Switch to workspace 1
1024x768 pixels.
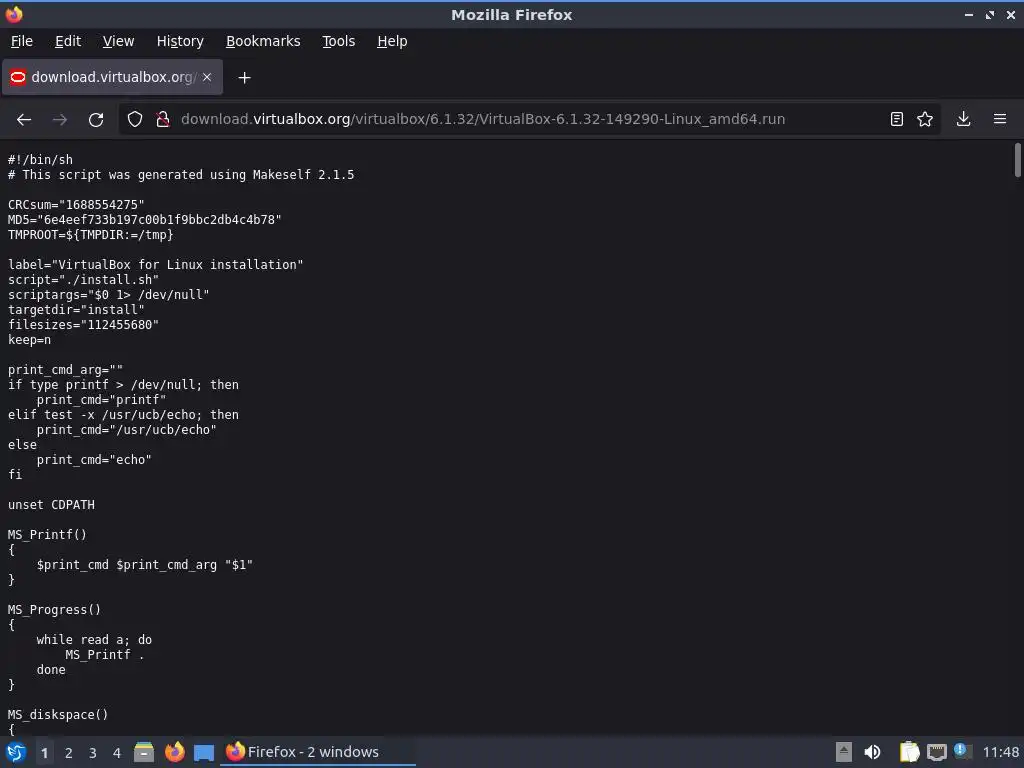[x=44, y=753]
